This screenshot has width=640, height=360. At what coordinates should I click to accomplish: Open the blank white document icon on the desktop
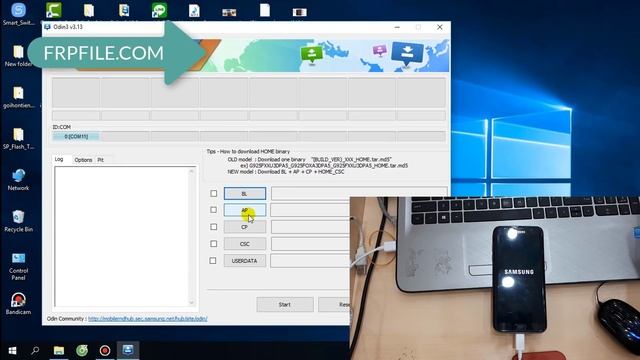[x=265, y=10]
